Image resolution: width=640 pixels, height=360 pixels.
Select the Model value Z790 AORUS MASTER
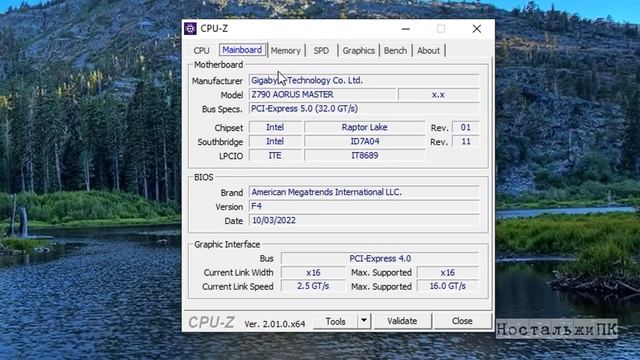pyautogui.click(x=322, y=94)
